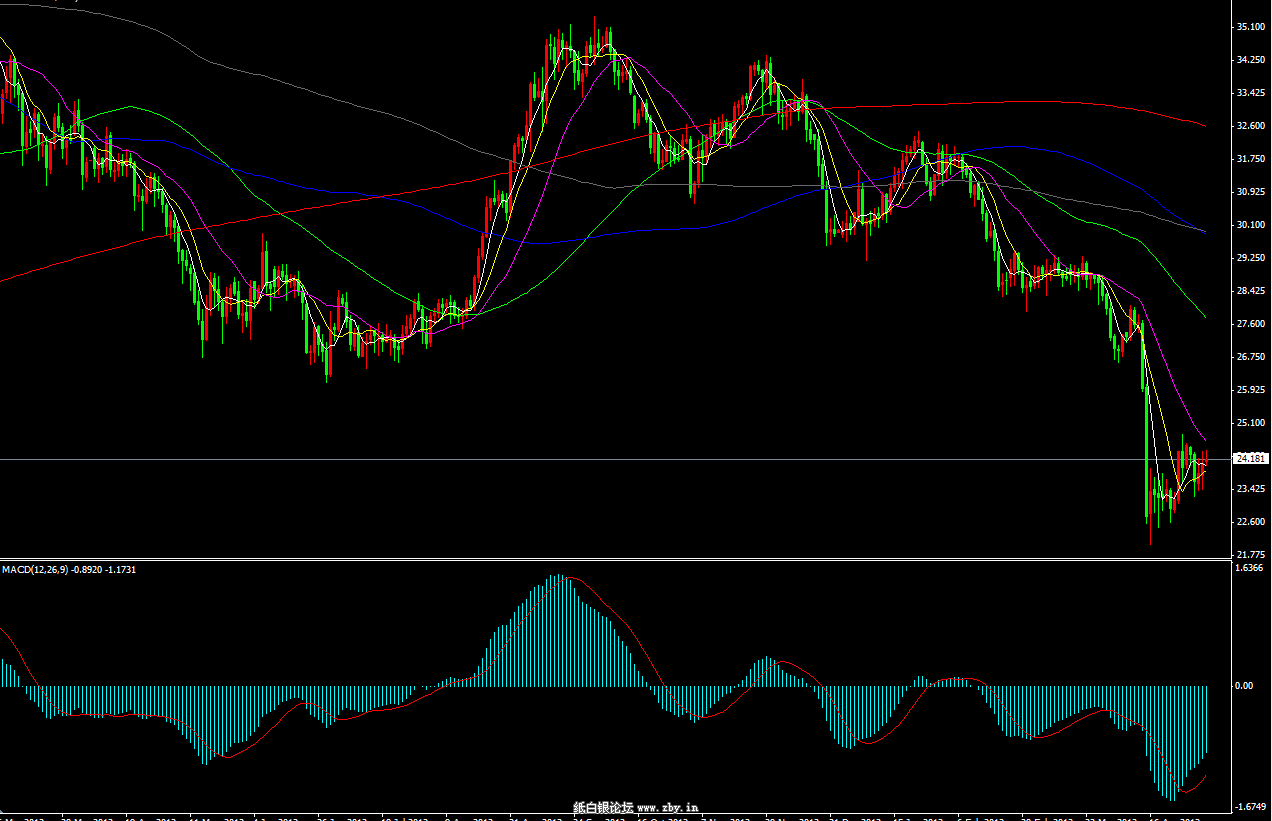Select the 30.100 price scale level
Screen dimensions: 1272x821
[1250, 225]
